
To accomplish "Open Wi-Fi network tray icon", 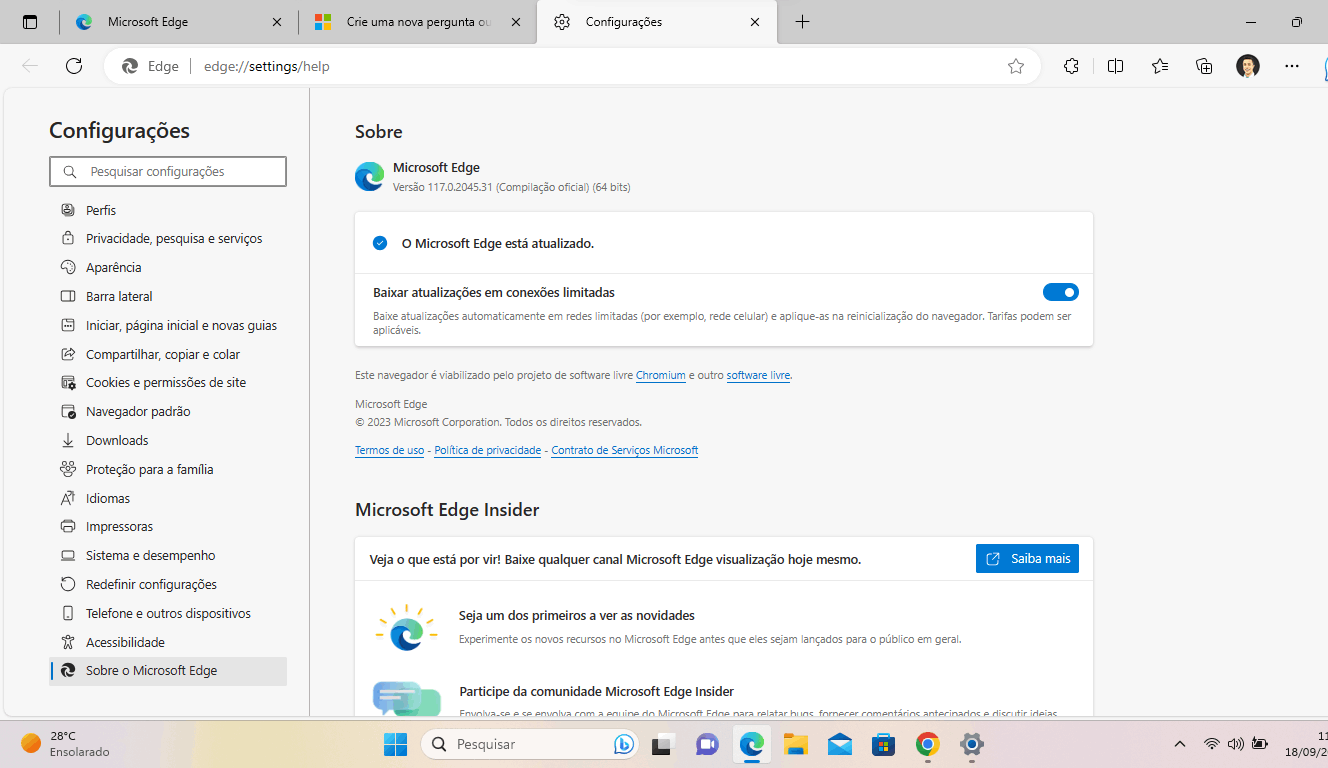I will (1212, 744).
